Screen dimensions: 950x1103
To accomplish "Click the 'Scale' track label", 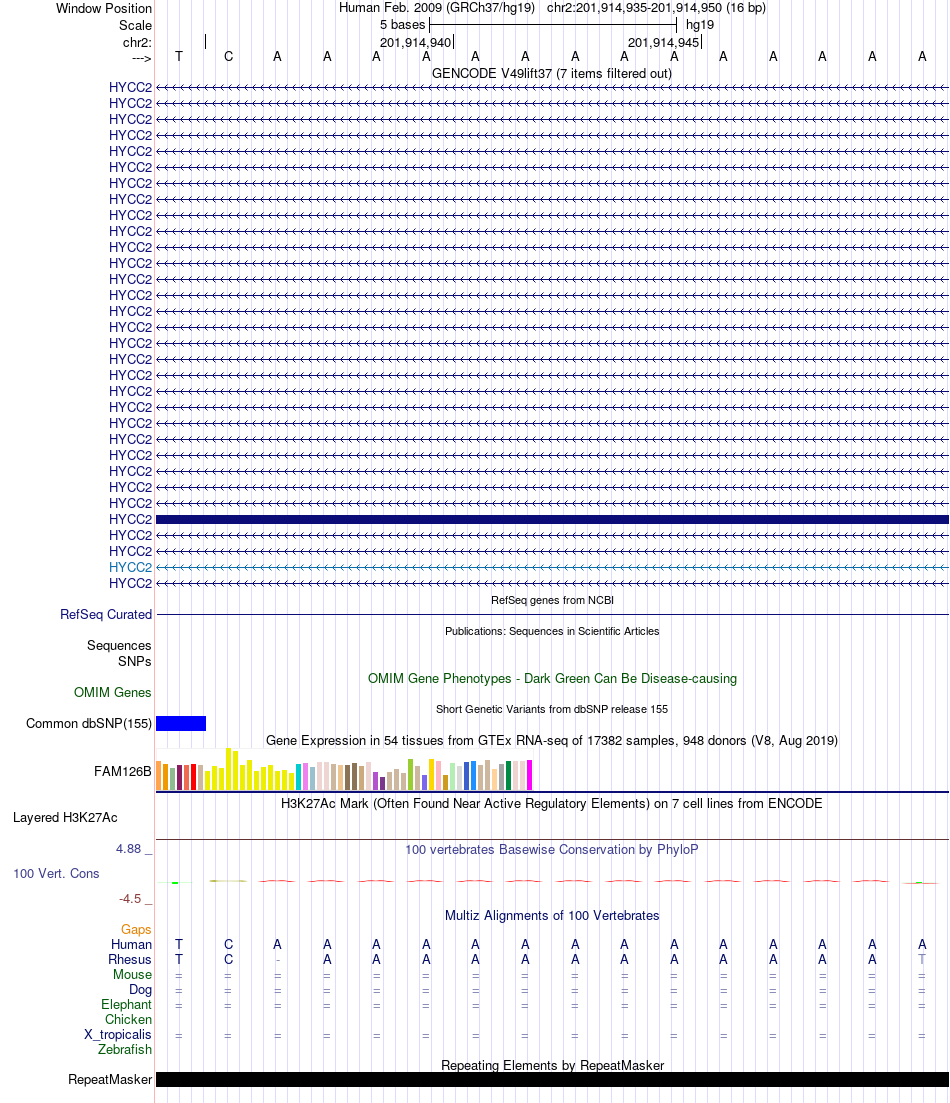I will coord(135,25).
